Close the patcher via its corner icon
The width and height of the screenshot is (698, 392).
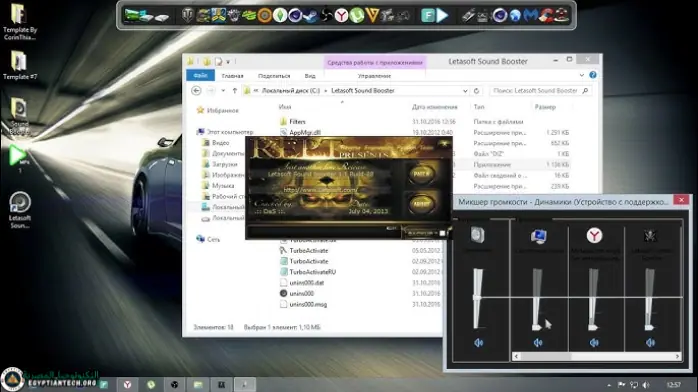[x=443, y=144]
